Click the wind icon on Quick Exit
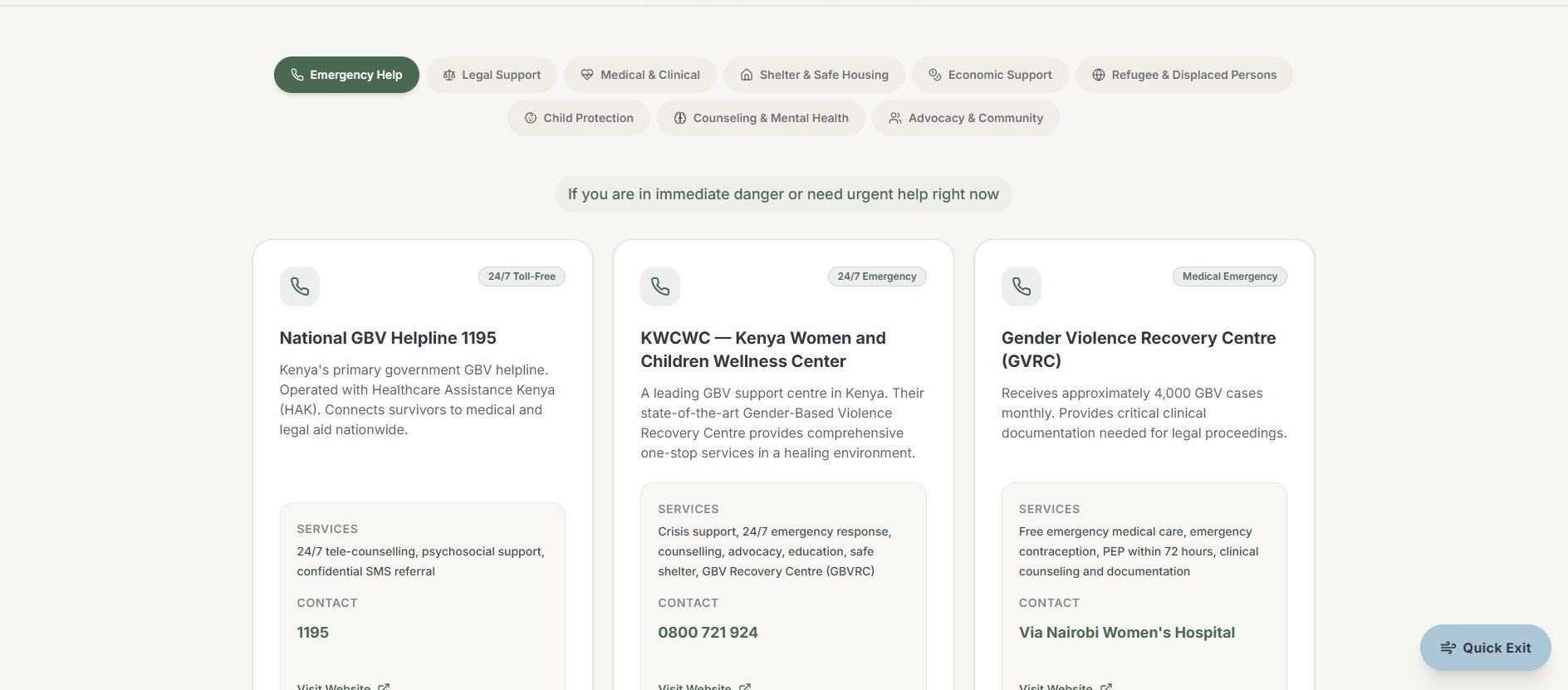The image size is (1568, 690). 1448,648
